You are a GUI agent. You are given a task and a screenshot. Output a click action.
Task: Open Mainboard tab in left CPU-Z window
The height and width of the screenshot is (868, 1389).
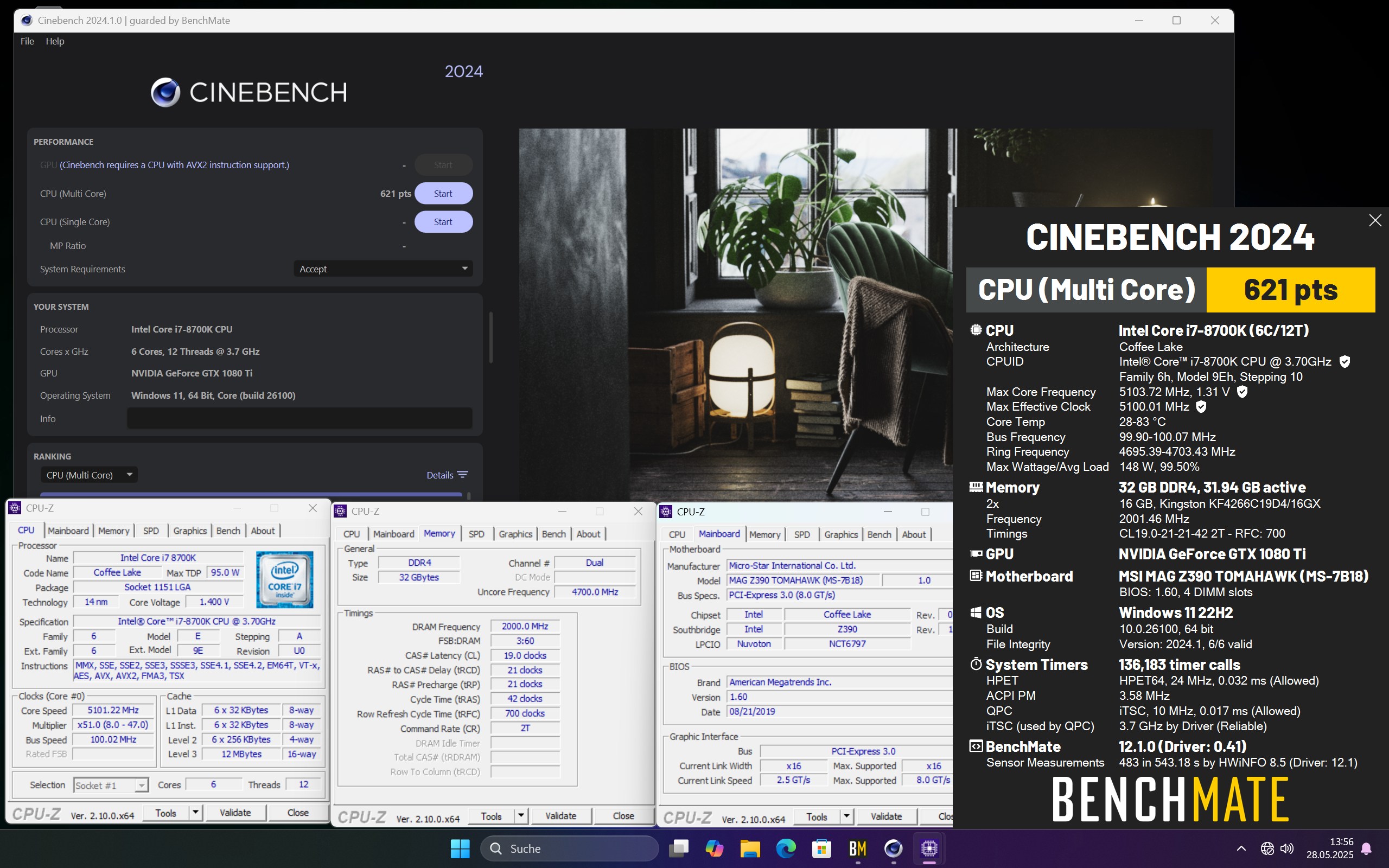pyautogui.click(x=68, y=531)
